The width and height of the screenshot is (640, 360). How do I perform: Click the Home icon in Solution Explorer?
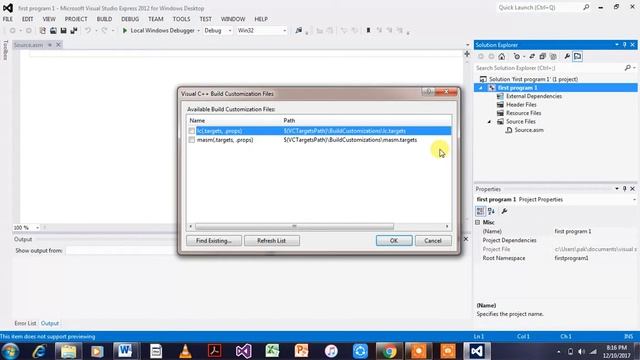tap(502, 57)
